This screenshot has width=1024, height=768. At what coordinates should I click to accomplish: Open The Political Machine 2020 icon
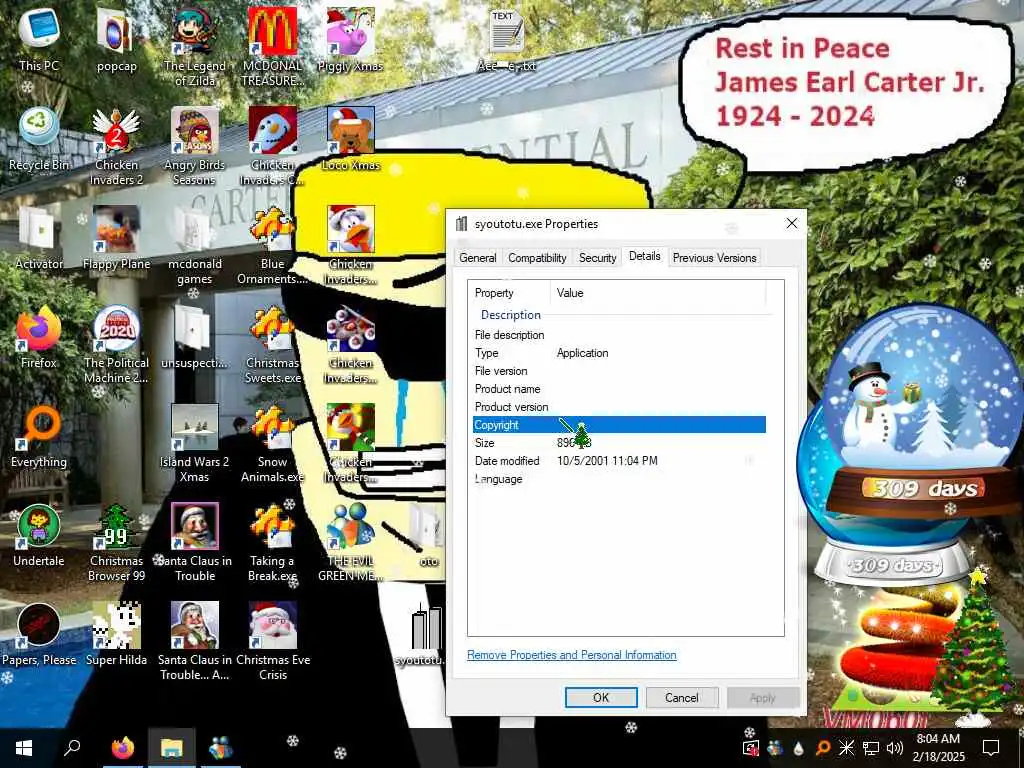pos(116,345)
